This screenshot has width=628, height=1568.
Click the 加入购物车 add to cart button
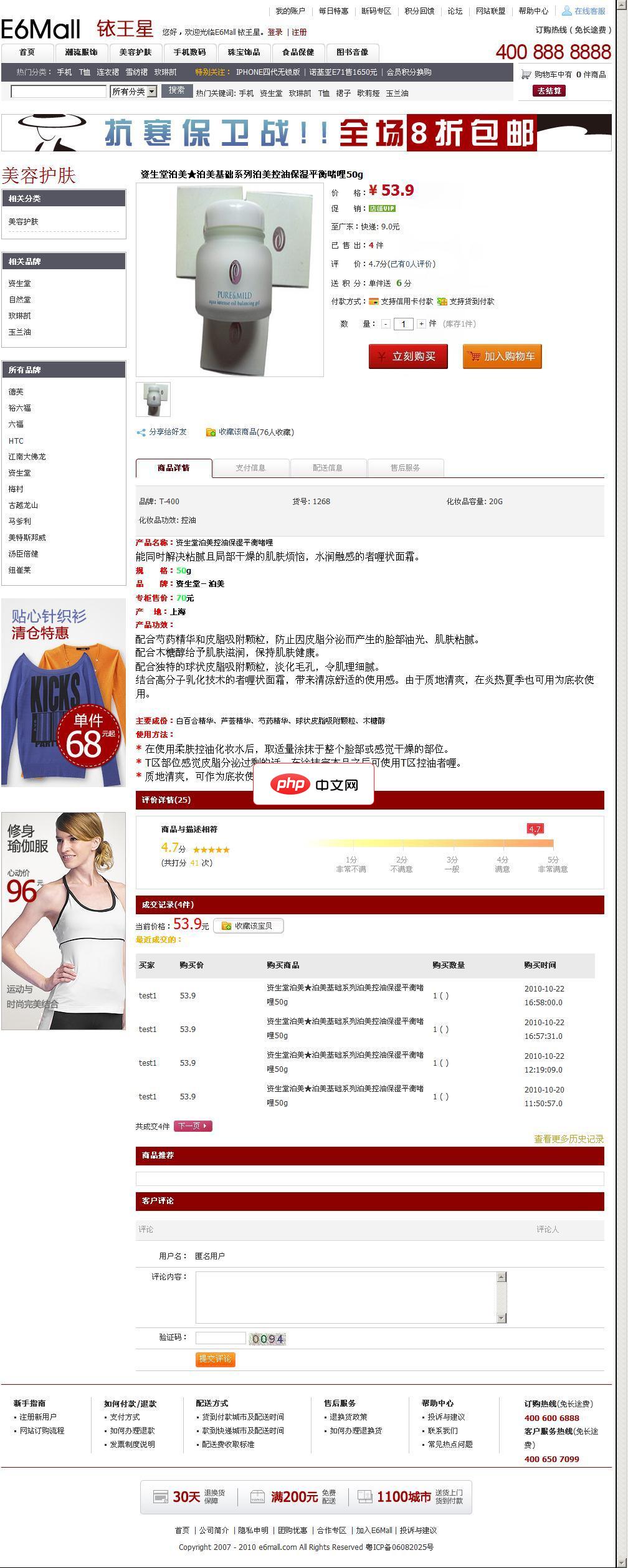(x=502, y=356)
